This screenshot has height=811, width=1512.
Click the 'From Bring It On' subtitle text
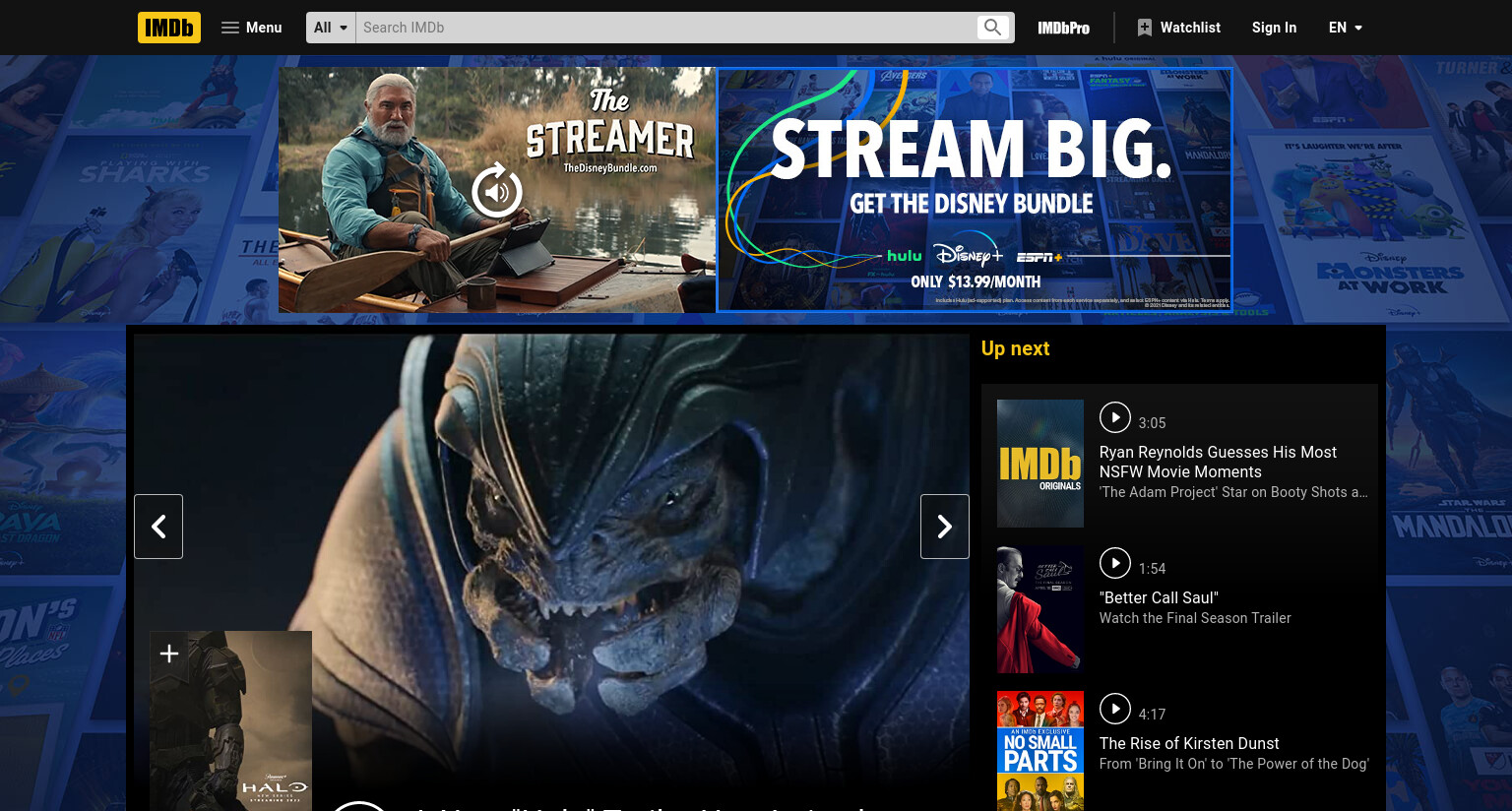[x=1233, y=764]
